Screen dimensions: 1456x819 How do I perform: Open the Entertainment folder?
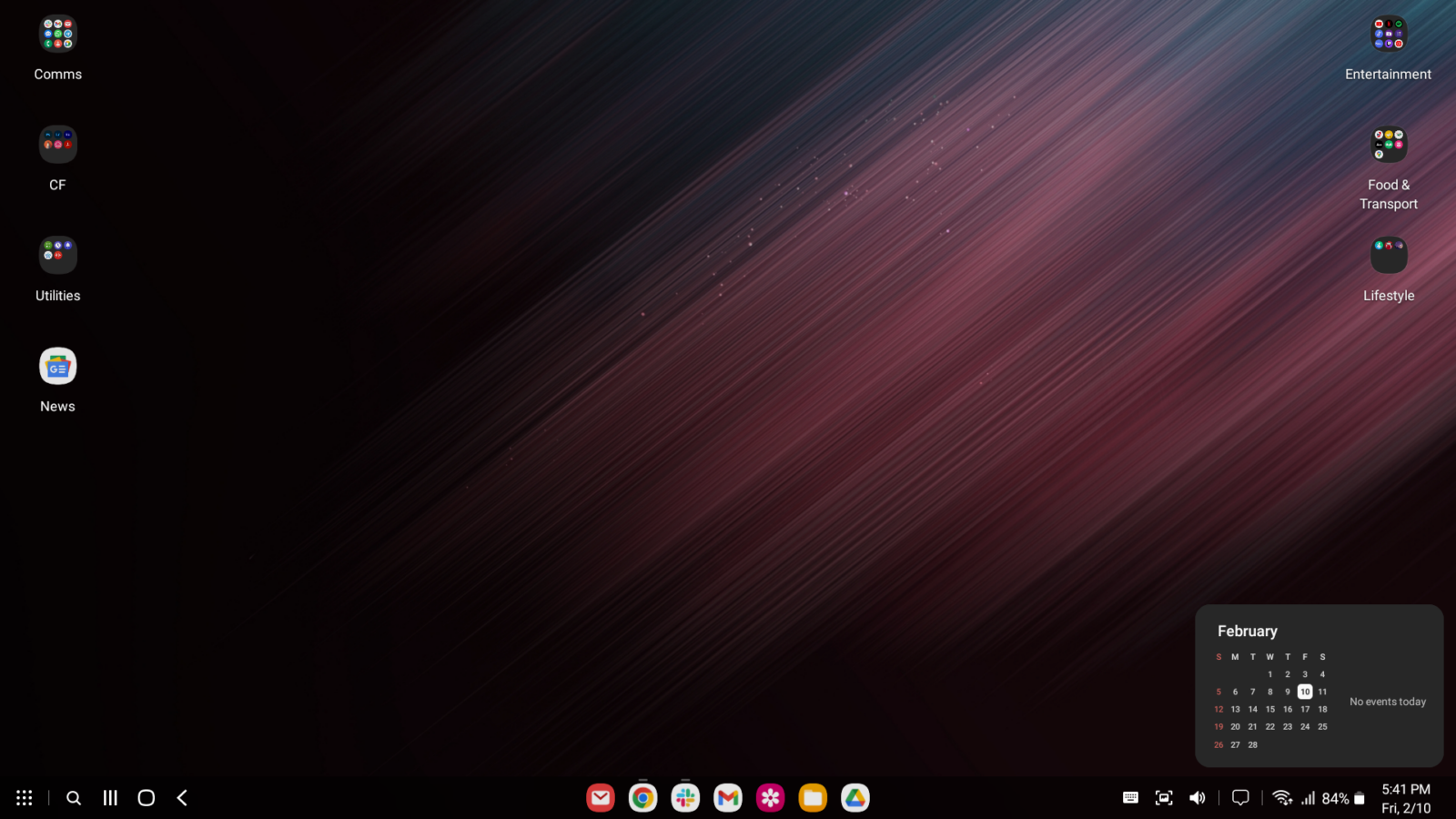pyautogui.click(x=1388, y=34)
